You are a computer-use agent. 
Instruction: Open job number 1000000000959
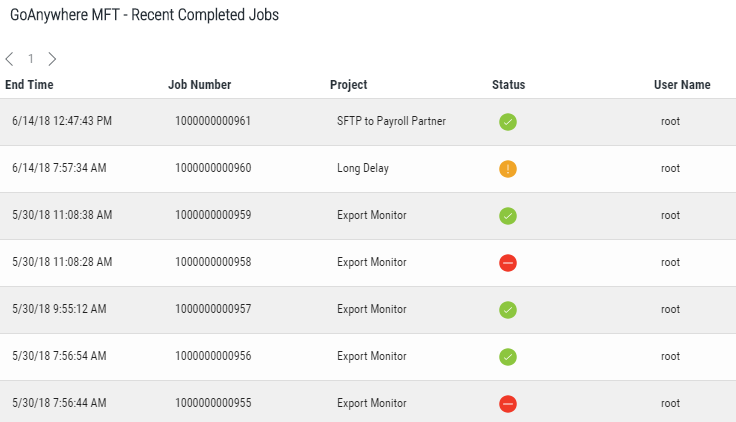click(213, 215)
